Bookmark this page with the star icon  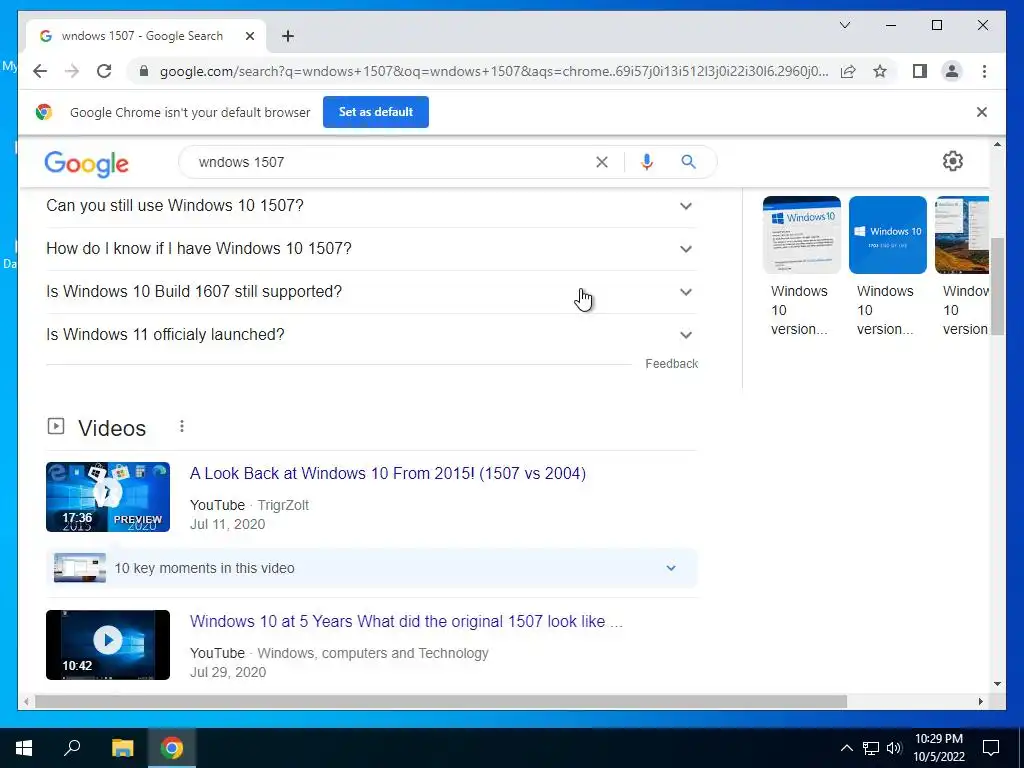(880, 71)
